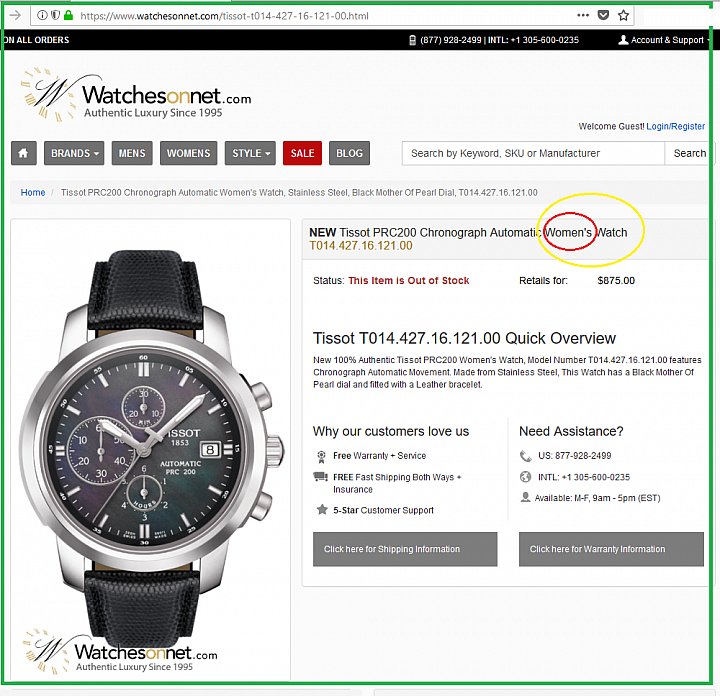Click the phone icon next to (877) 928-2499
720x696 pixels.
coord(412,40)
